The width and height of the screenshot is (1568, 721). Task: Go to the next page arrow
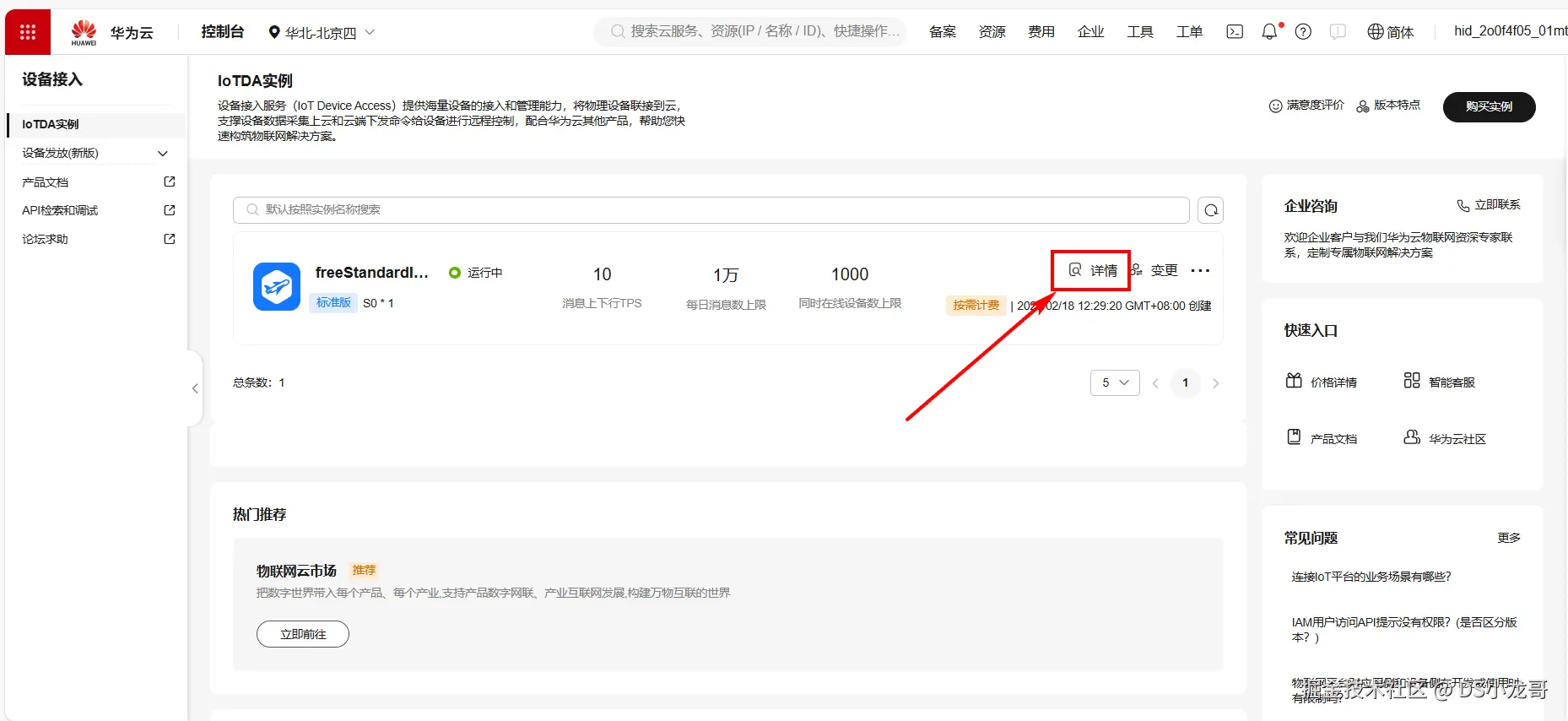1215,383
